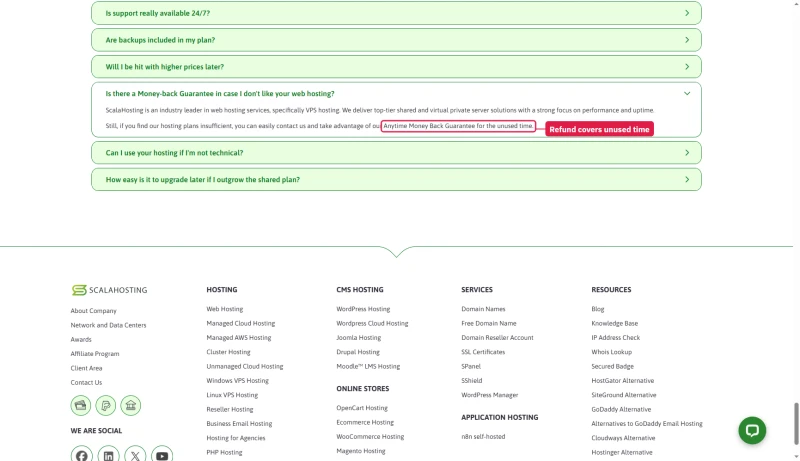The height and width of the screenshot is (461, 800).
Task: Click the credit card payment icon
Action: point(81,405)
